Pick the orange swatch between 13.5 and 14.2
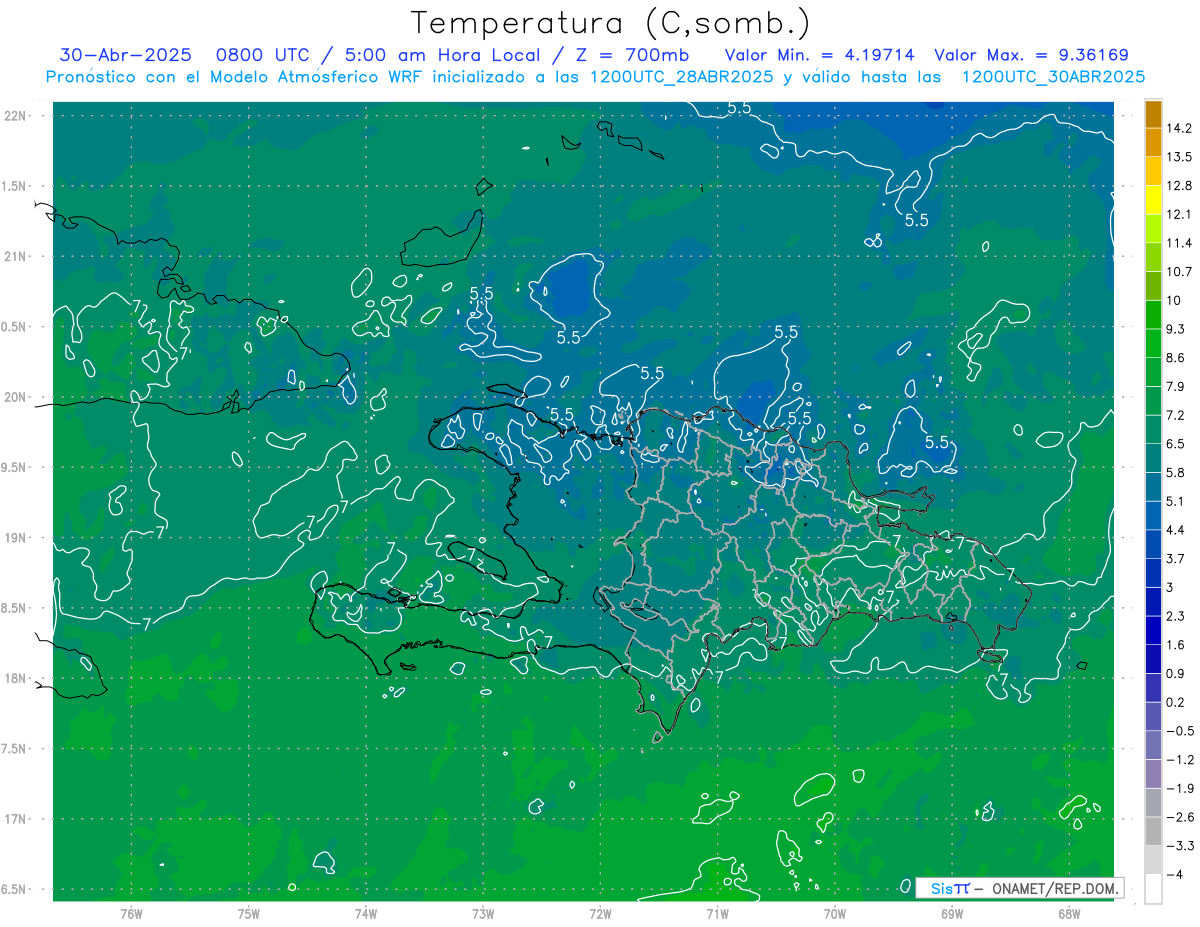Screen dimensions: 1200x927 tap(1153, 142)
